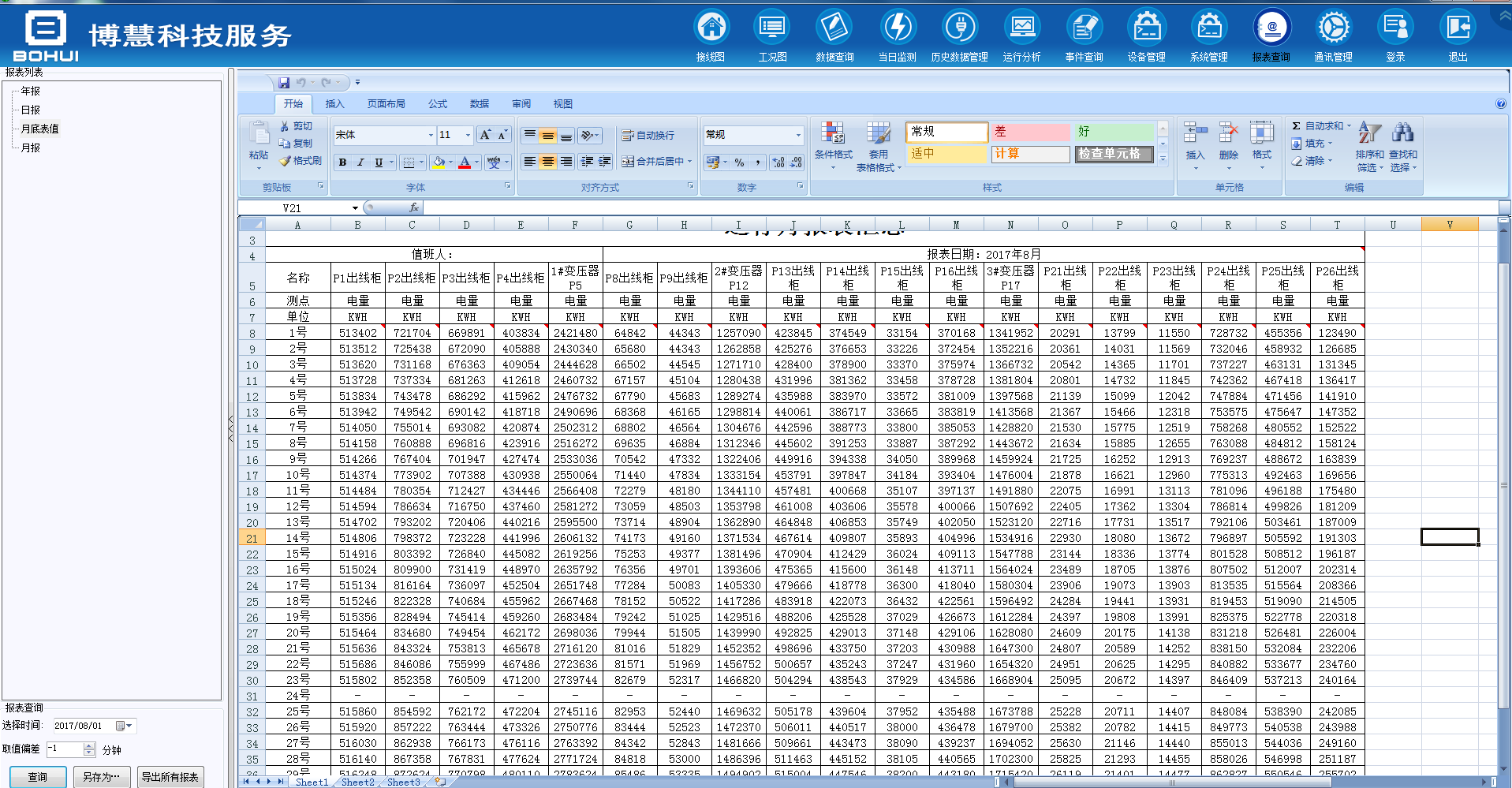This screenshot has height=788, width=1512.
Task: Switch to the Sheet2 worksheet tab
Action: (357, 782)
